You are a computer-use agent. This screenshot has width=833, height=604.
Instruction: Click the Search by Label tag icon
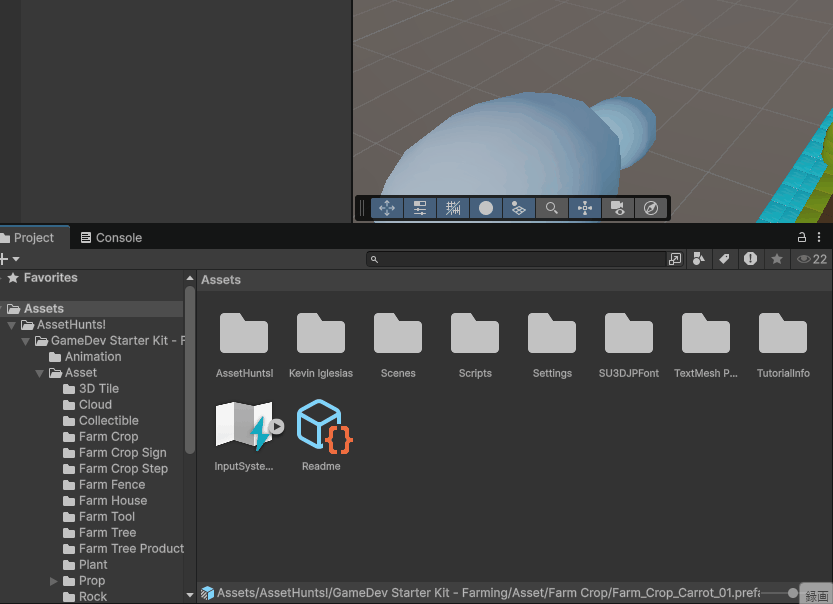(724, 259)
